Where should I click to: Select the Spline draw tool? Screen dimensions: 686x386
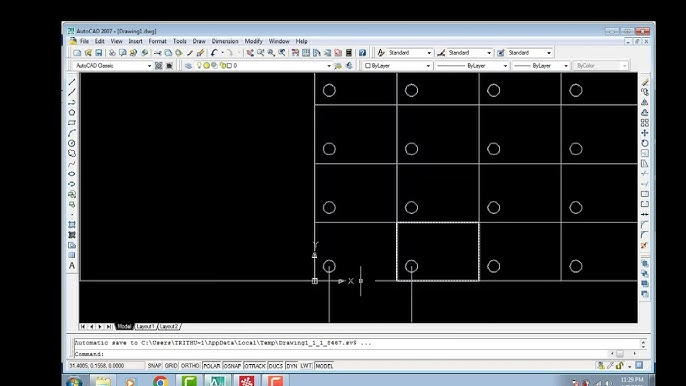click(72, 164)
